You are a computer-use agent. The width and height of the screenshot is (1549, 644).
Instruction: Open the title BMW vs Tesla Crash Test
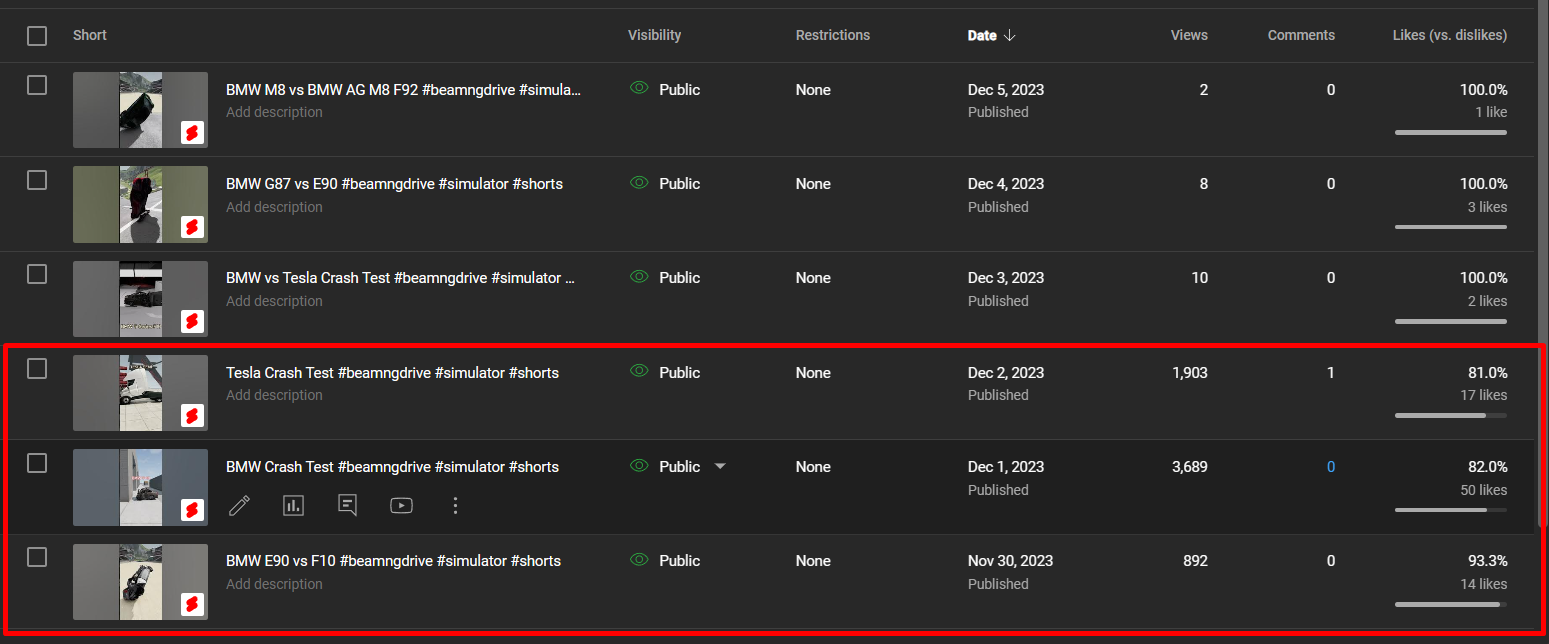pyautogui.click(x=400, y=278)
